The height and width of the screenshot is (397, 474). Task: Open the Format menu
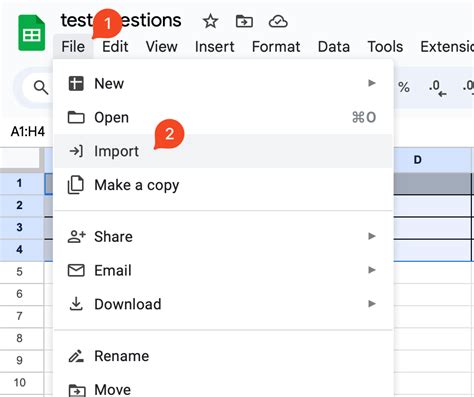276,47
